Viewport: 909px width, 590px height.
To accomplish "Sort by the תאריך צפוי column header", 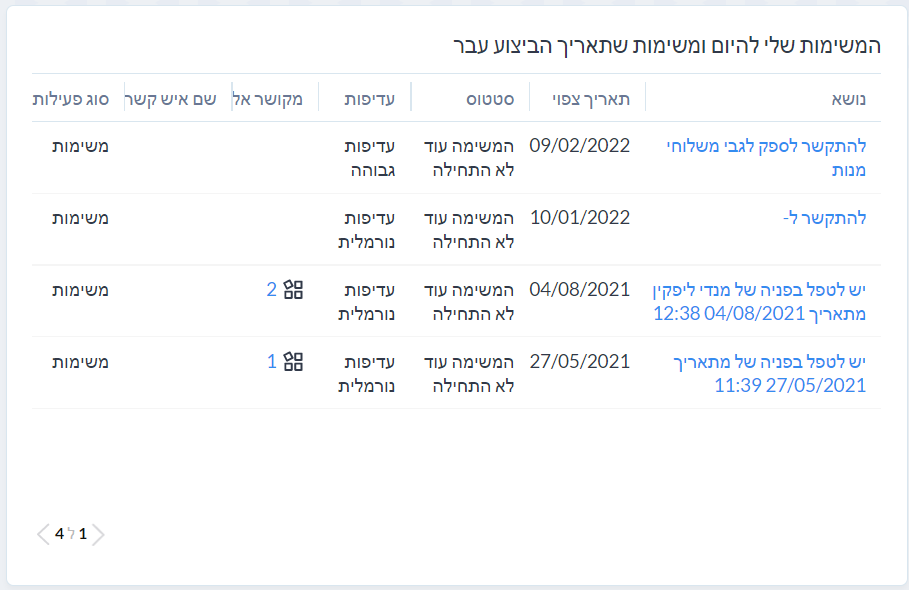I will pos(591,99).
